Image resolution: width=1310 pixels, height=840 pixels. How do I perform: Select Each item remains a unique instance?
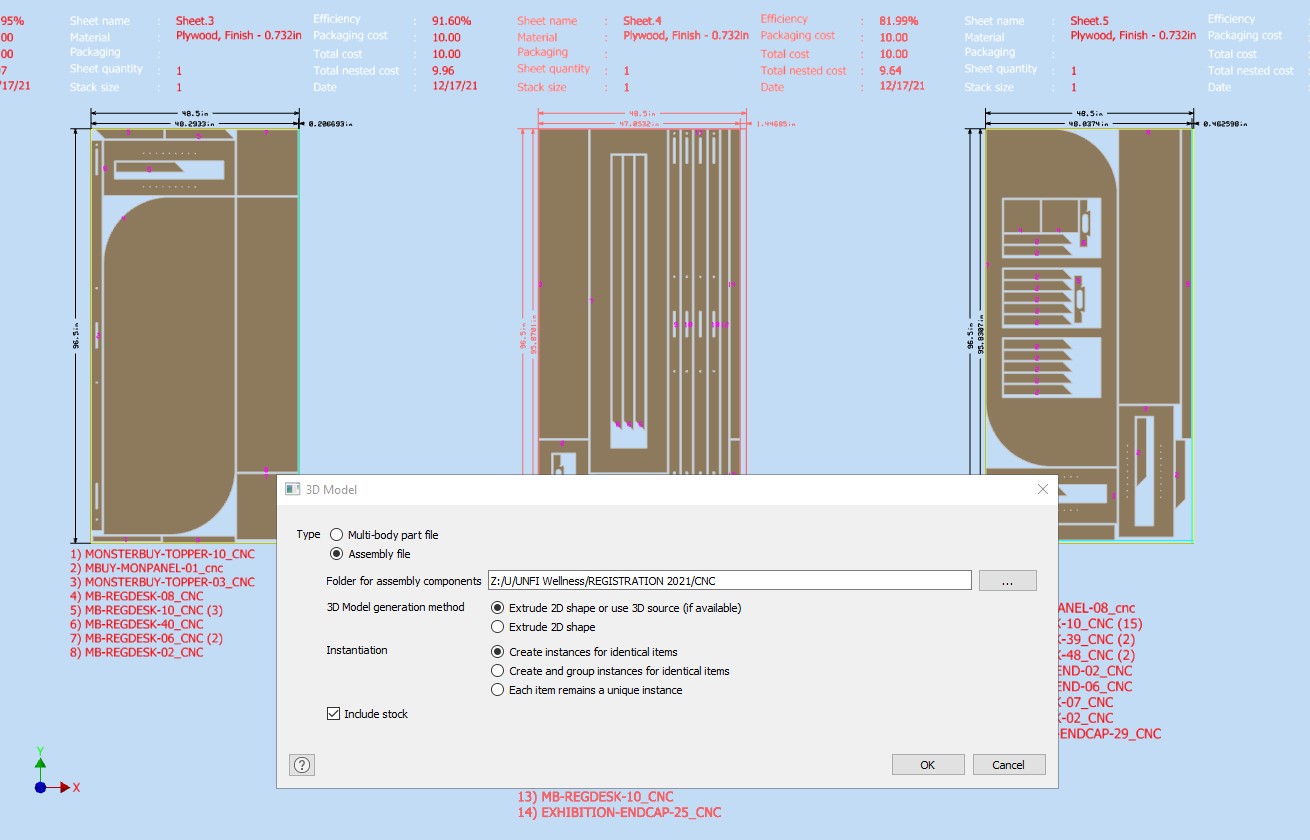coord(498,690)
